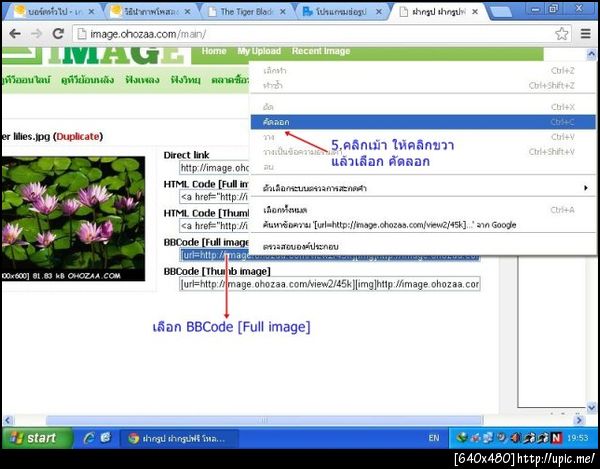
Task: Click the Direct link text field
Action: [x=214, y=168]
